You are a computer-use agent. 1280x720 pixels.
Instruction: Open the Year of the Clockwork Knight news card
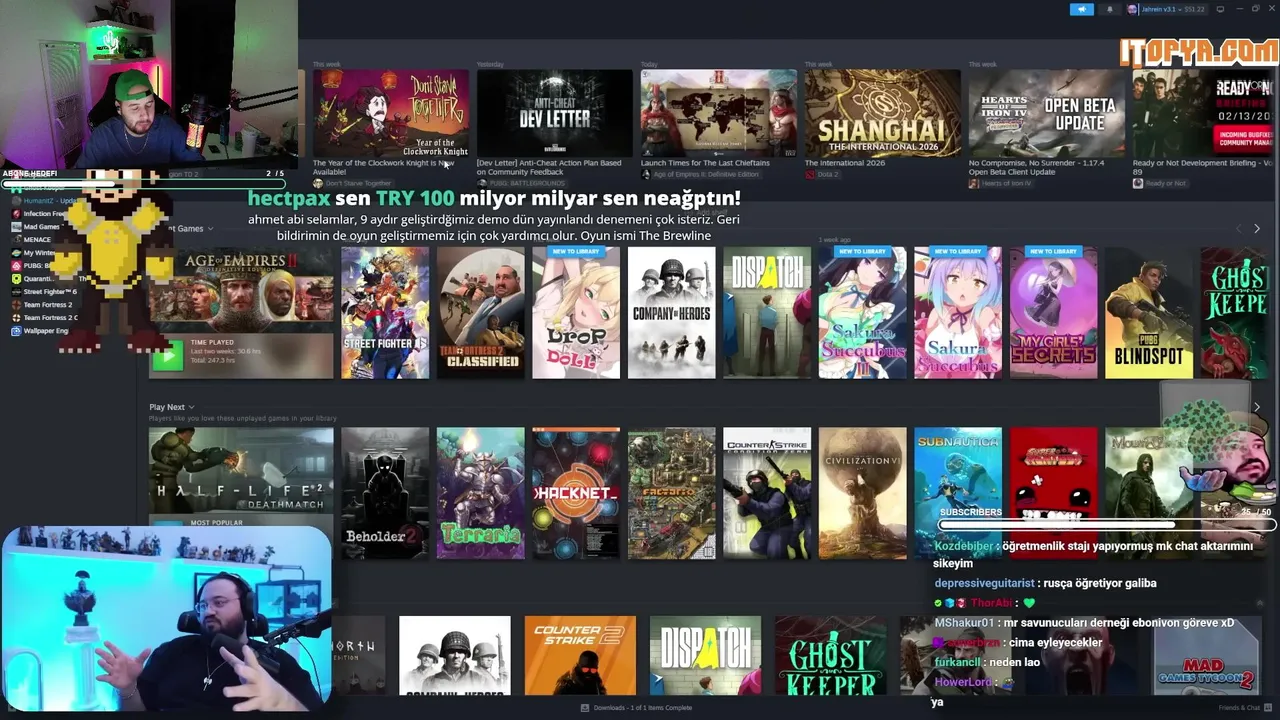click(391, 113)
